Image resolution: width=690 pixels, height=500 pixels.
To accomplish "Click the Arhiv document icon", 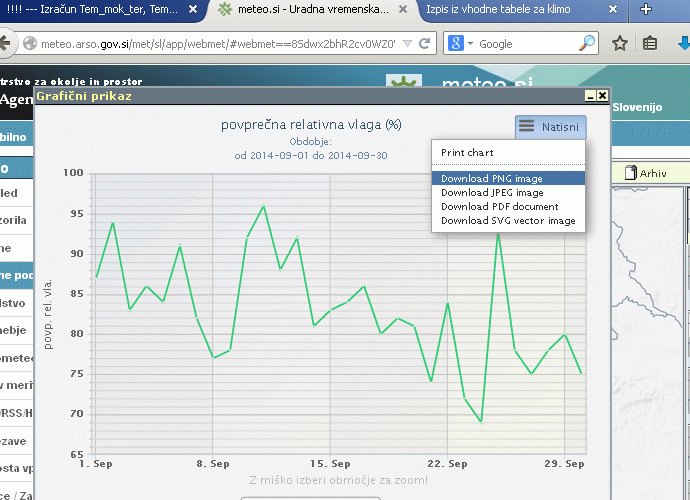I will pos(631,173).
